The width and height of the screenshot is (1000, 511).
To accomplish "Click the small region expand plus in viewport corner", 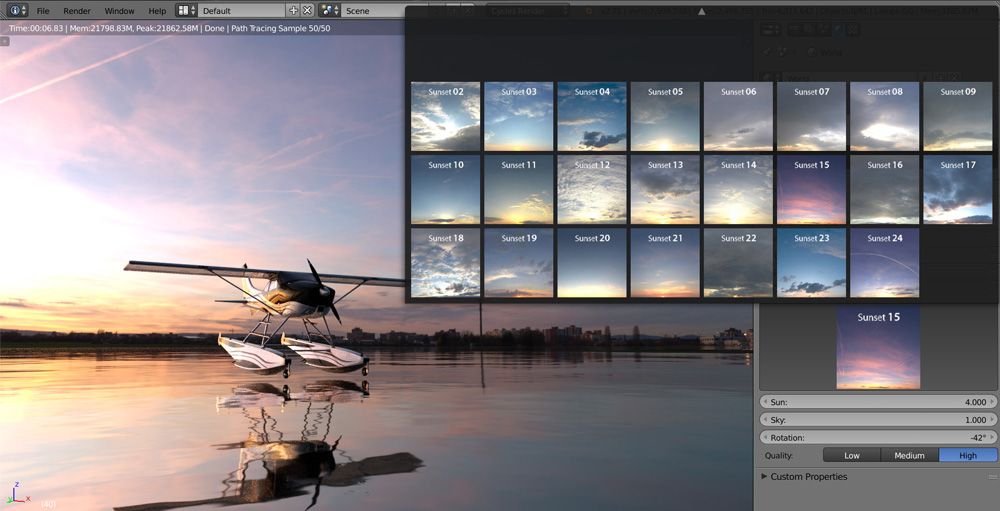I will (4, 41).
